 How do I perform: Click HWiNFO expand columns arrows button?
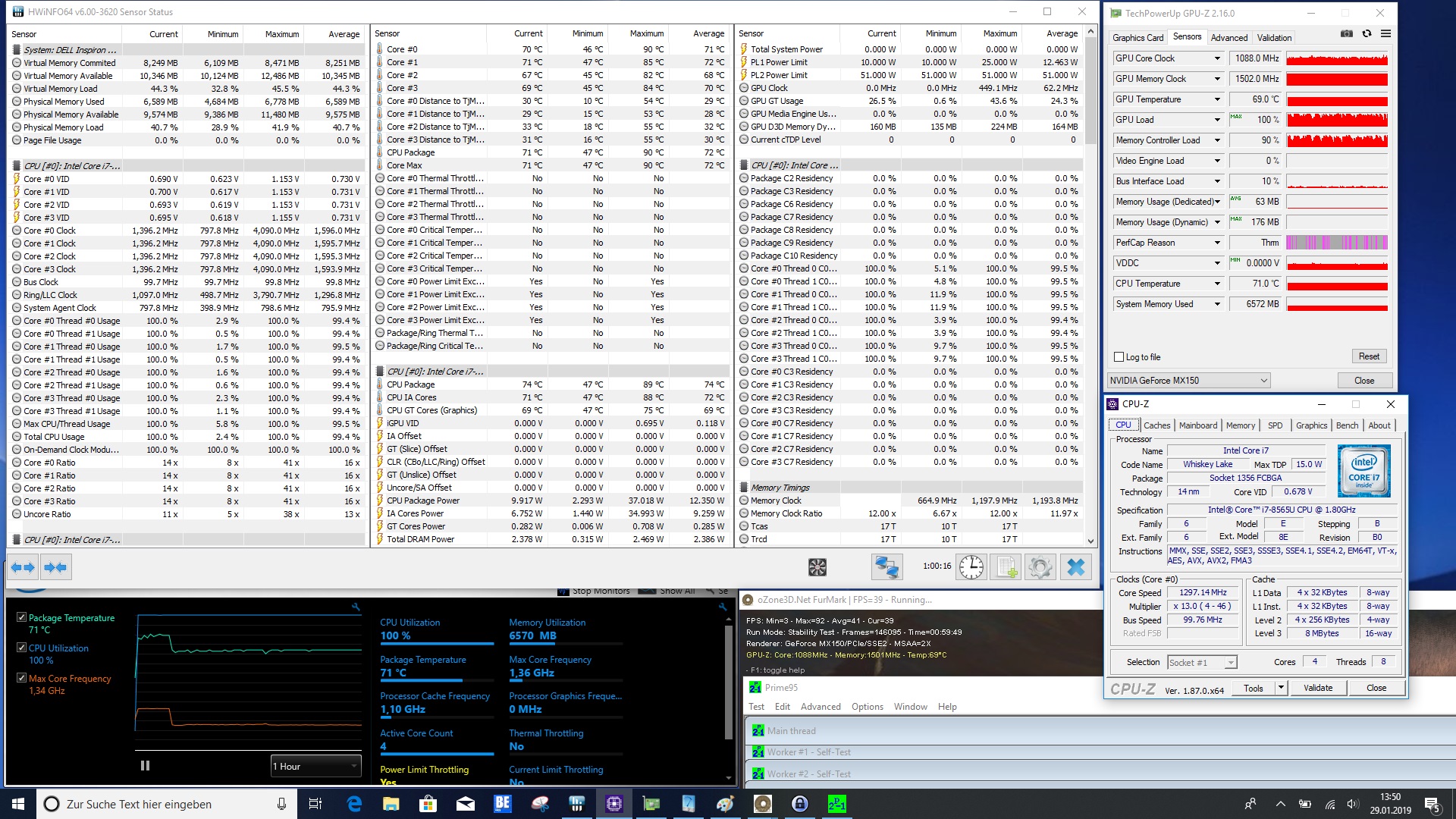tap(23, 567)
